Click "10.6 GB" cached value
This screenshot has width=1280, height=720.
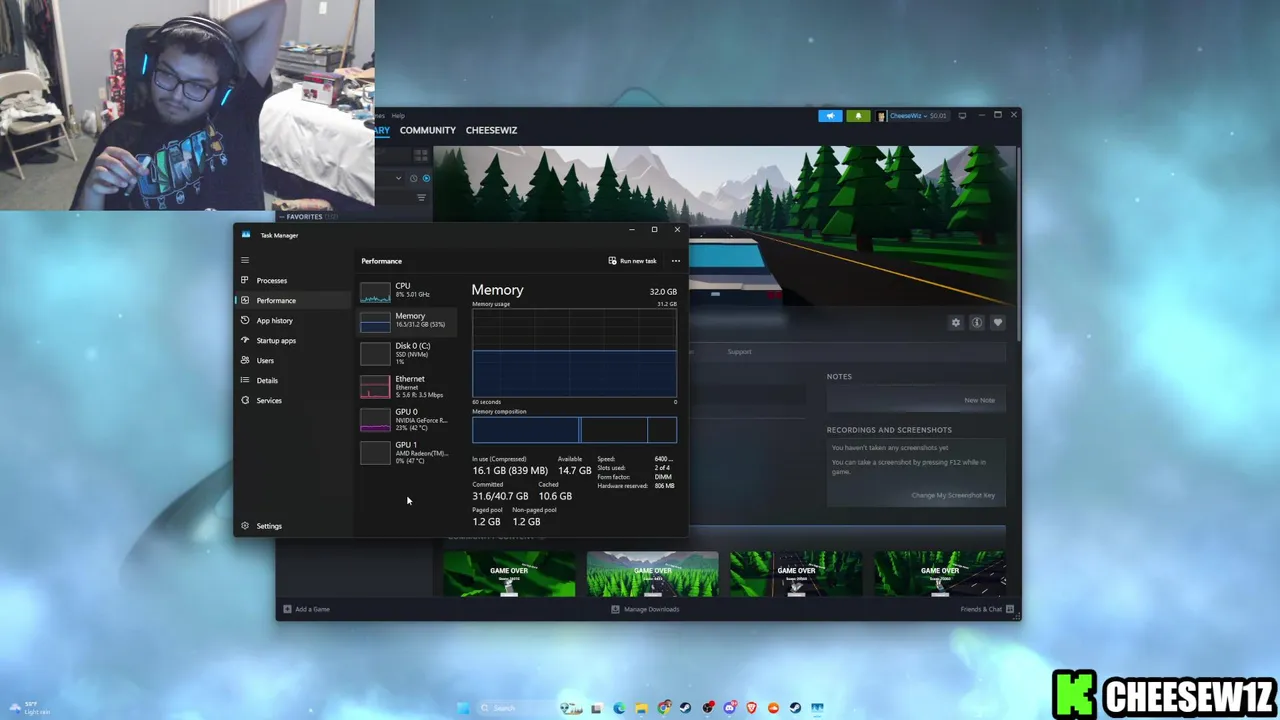pos(555,496)
